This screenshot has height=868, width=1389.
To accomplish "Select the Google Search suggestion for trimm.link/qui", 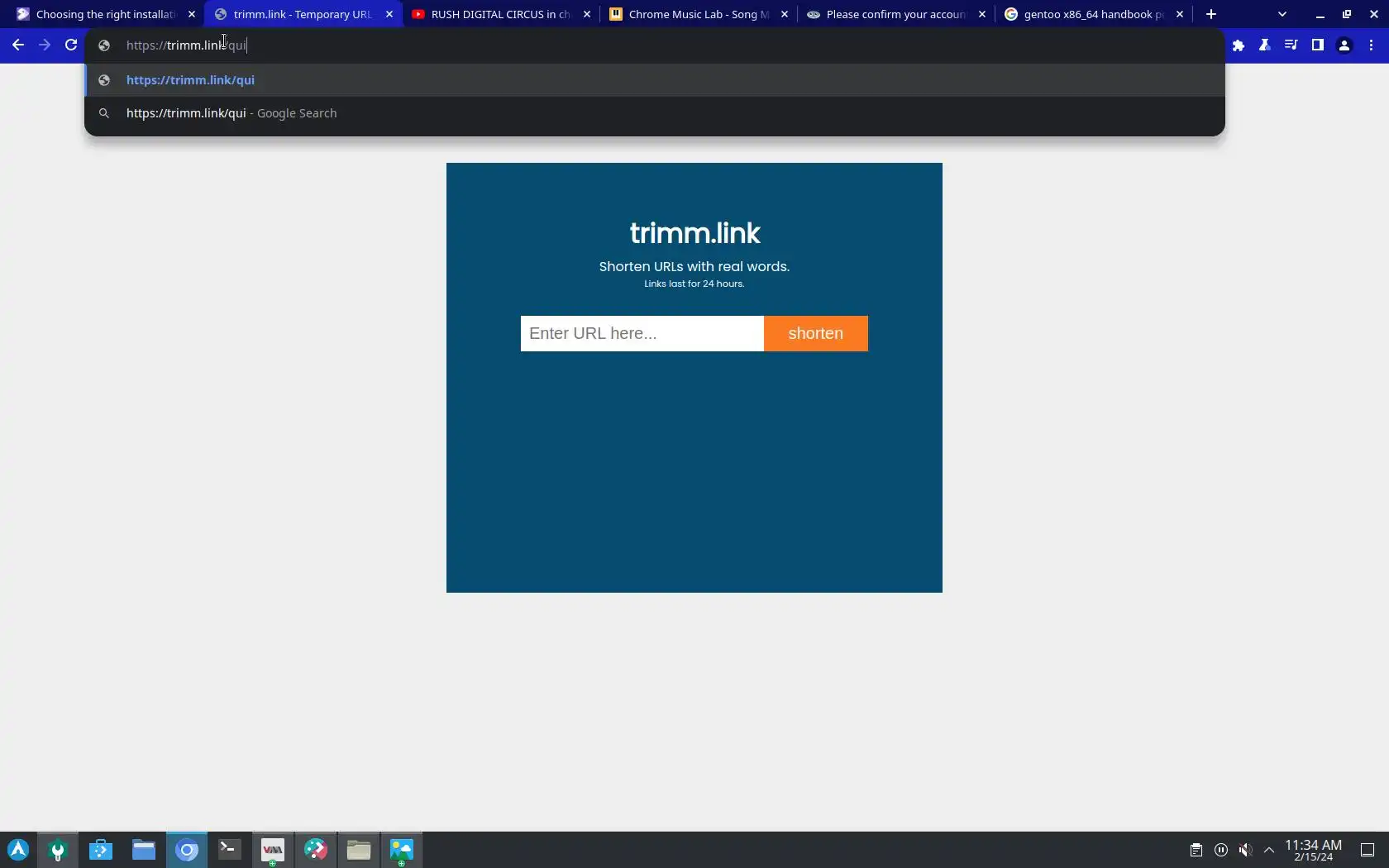I will click(655, 113).
